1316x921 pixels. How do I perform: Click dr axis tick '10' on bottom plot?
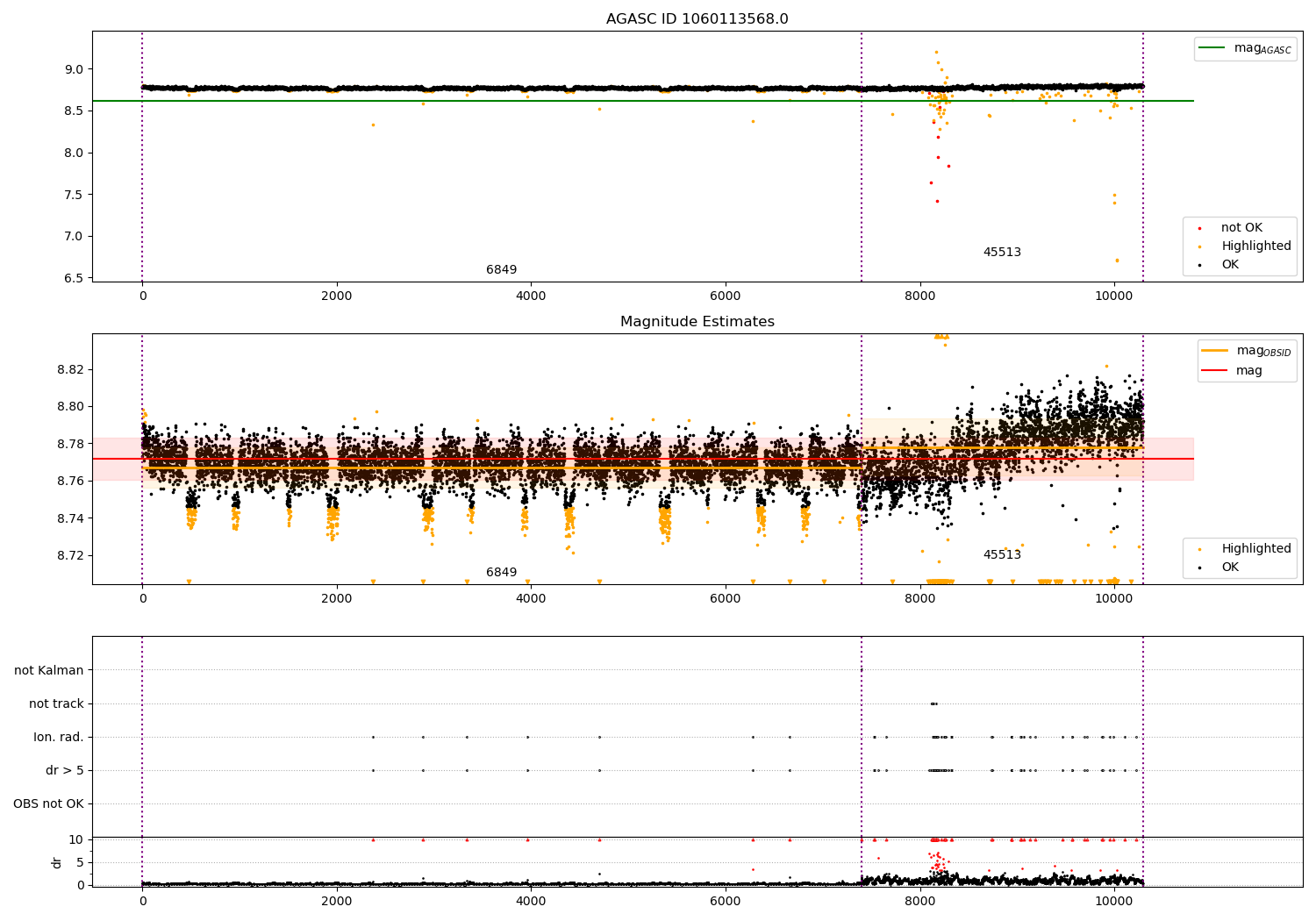[75, 839]
